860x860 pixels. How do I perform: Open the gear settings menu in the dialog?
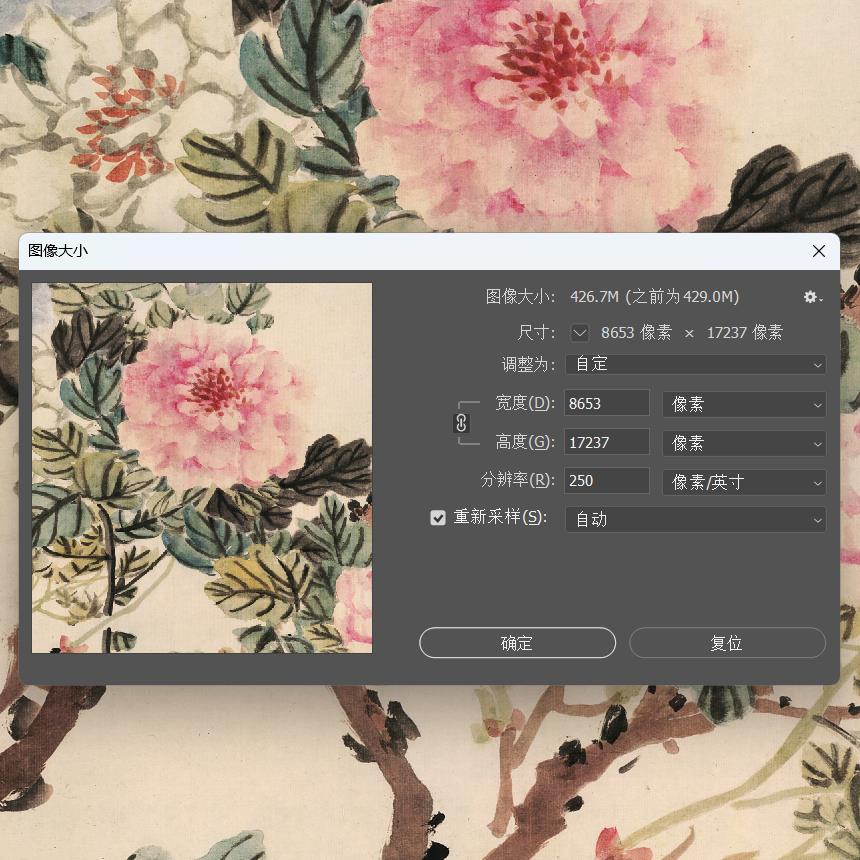(813, 297)
